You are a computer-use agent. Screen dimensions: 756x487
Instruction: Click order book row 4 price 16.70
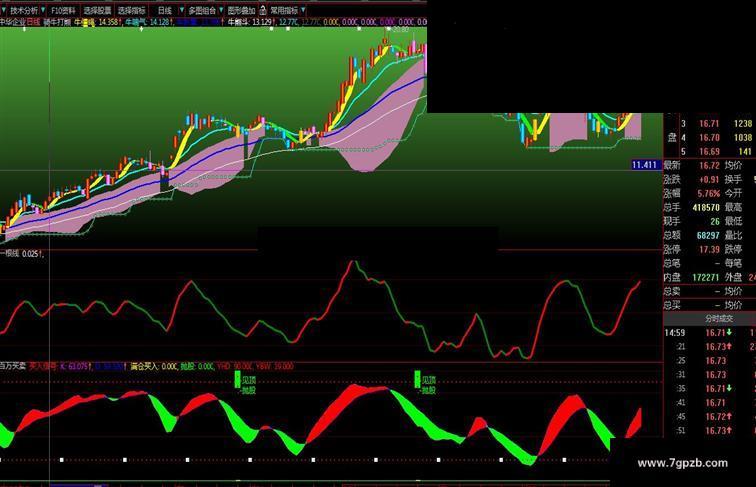click(x=709, y=138)
